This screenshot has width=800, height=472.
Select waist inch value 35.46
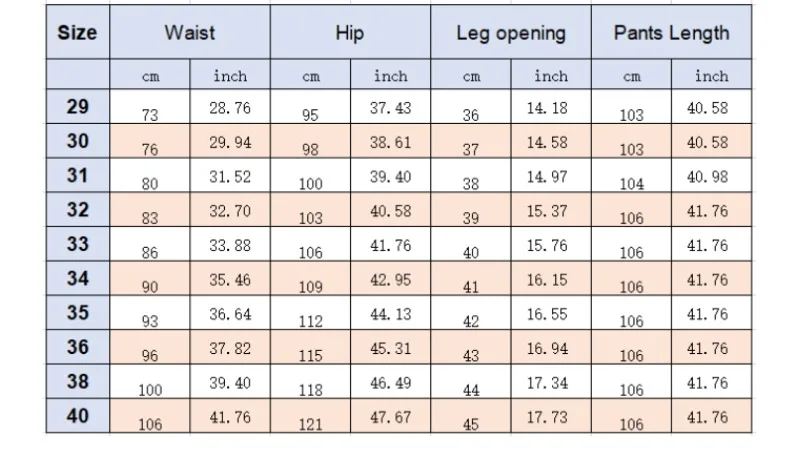(230, 280)
